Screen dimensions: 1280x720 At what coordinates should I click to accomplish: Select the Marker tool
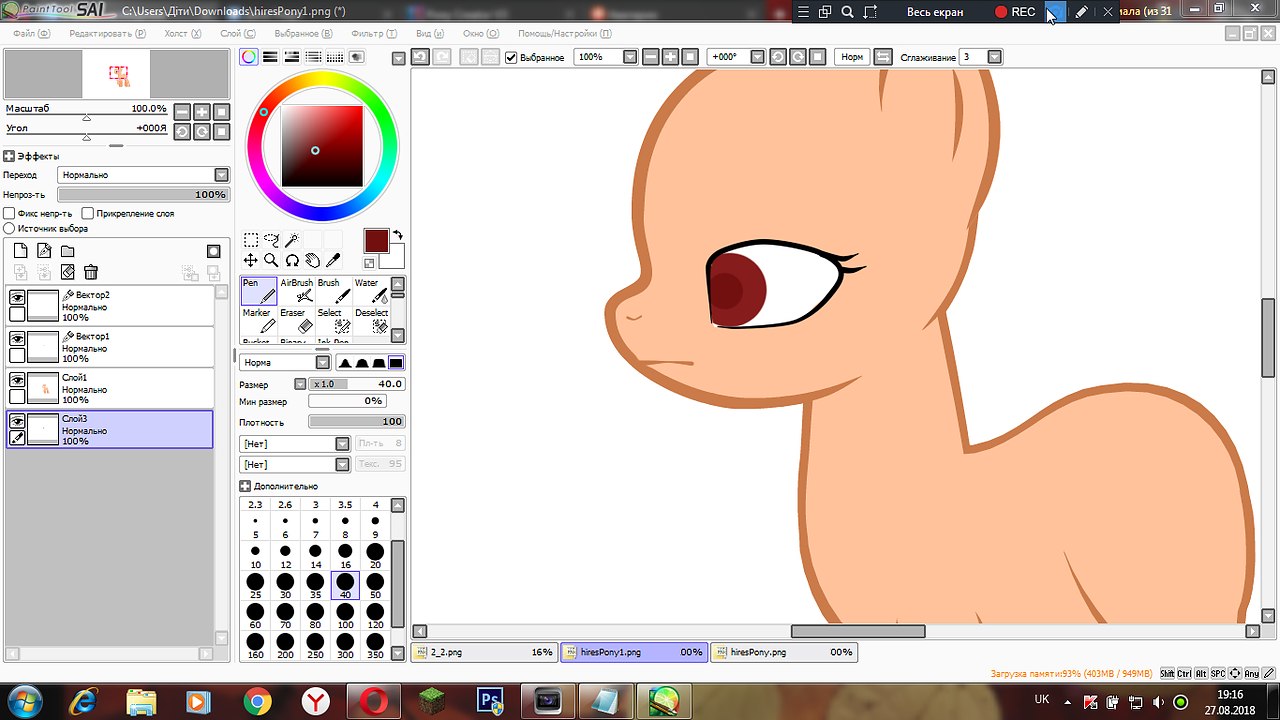(x=259, y=321)
